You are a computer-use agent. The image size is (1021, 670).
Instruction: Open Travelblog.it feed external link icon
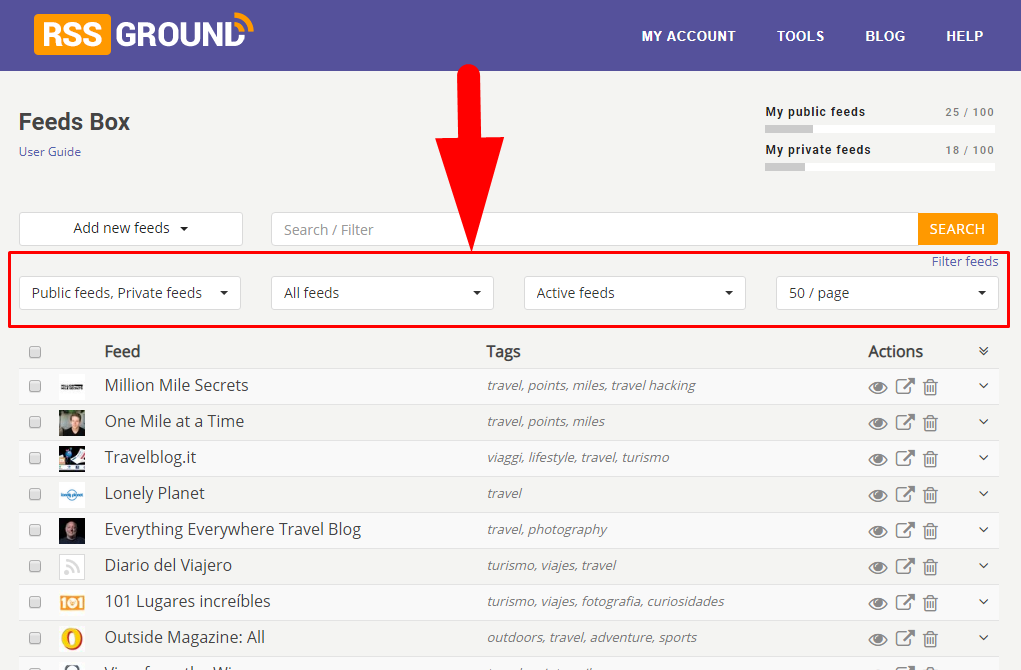pos(905,458)
